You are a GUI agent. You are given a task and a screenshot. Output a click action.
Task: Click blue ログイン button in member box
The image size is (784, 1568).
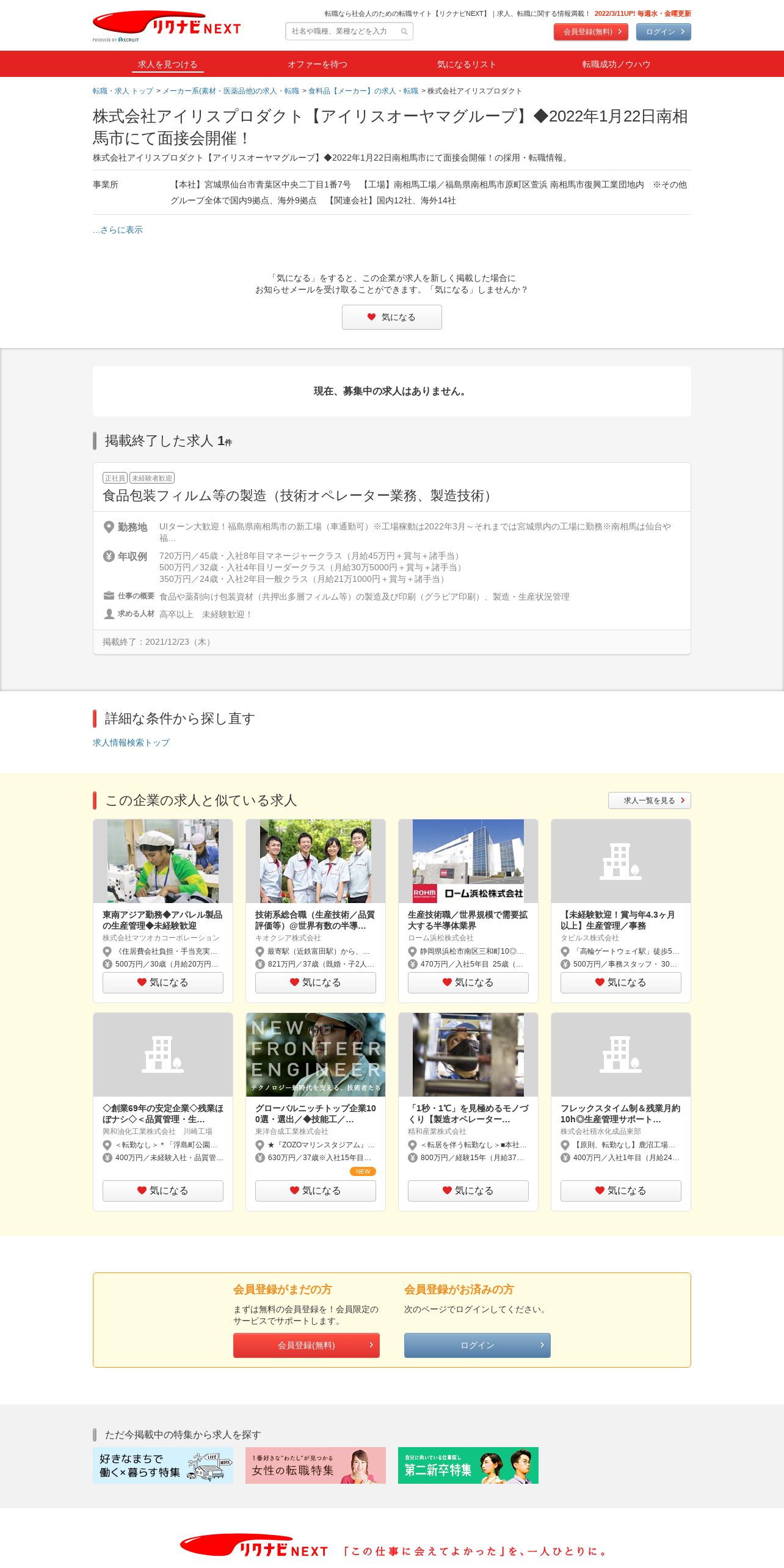(x=477, y=1345)
